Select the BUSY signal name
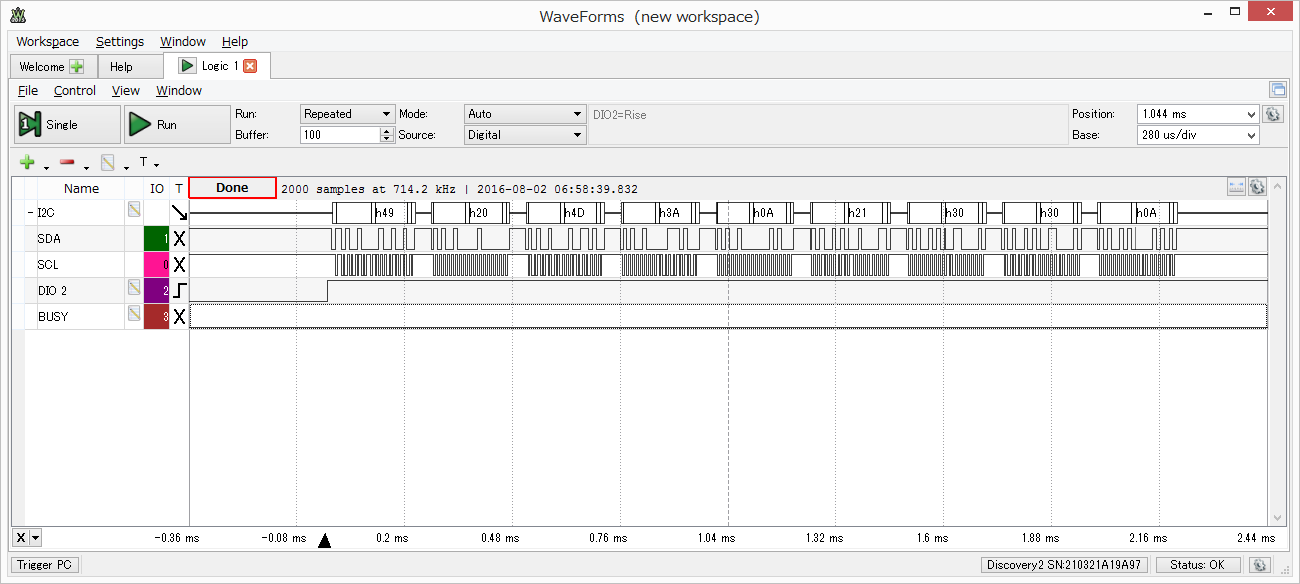 tap(53, 316)
